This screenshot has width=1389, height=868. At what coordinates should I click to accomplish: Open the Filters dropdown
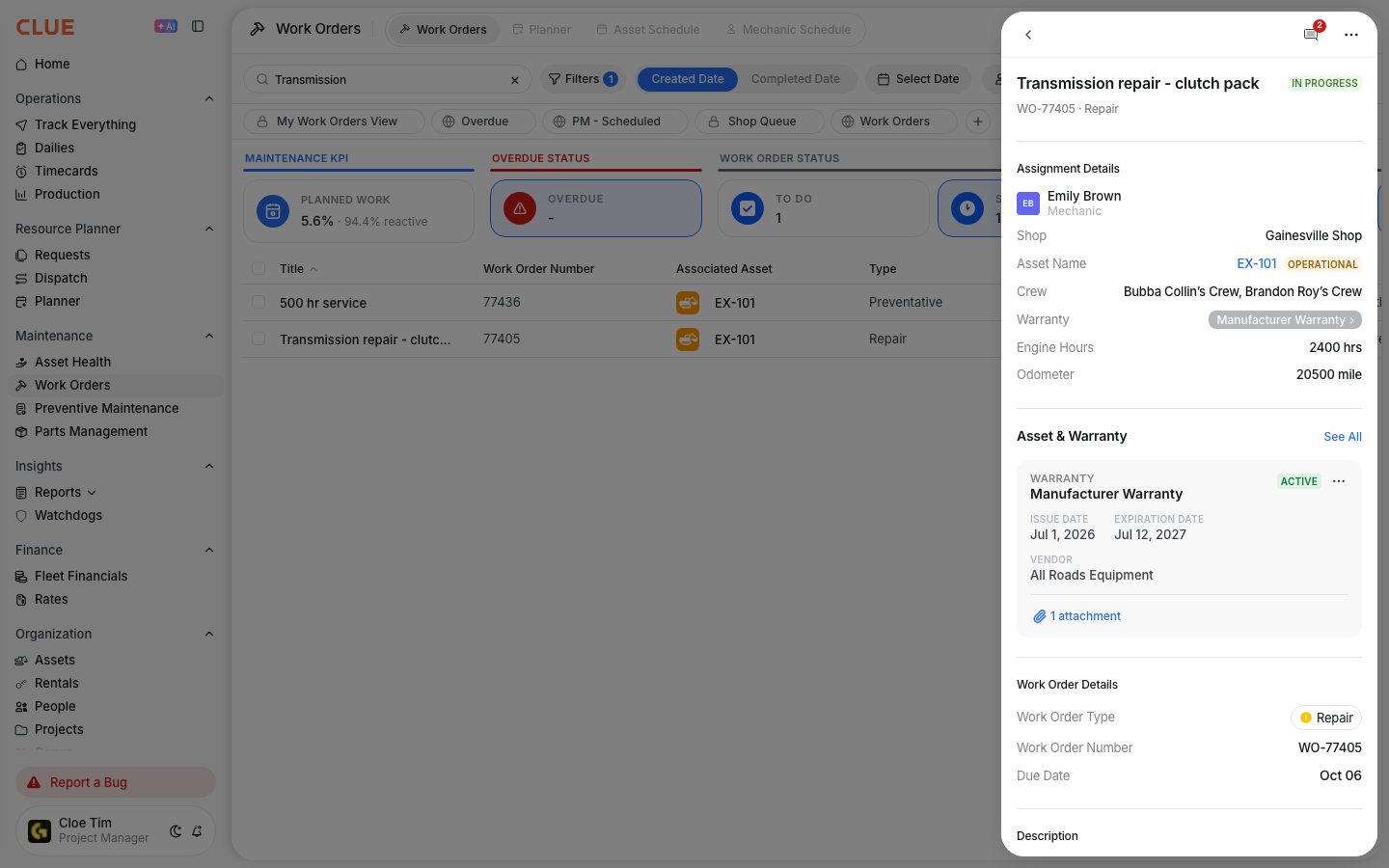(583, 79)
